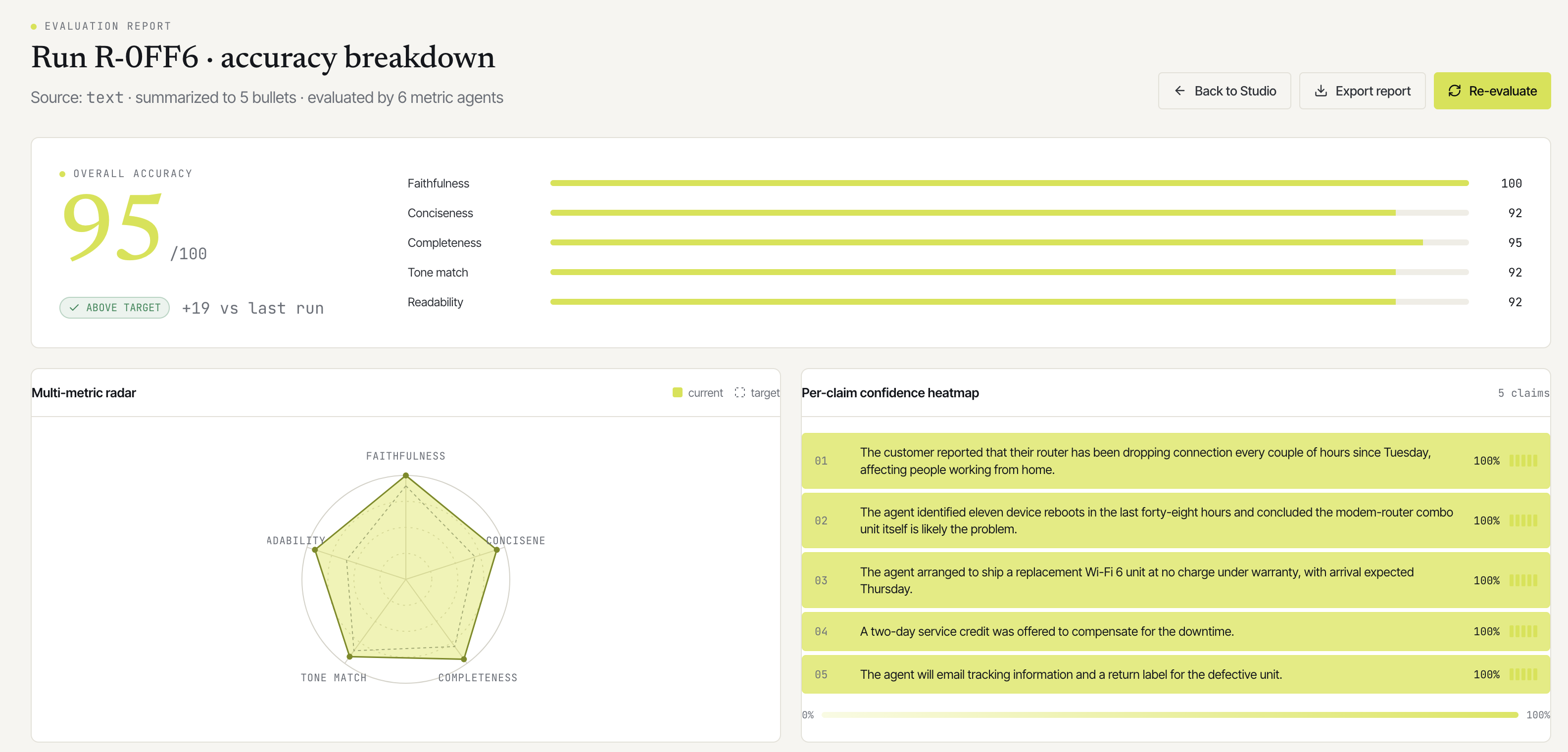Click the dashed target legend icon
Screen dimensions: 1568x752
tap(739, 392)
